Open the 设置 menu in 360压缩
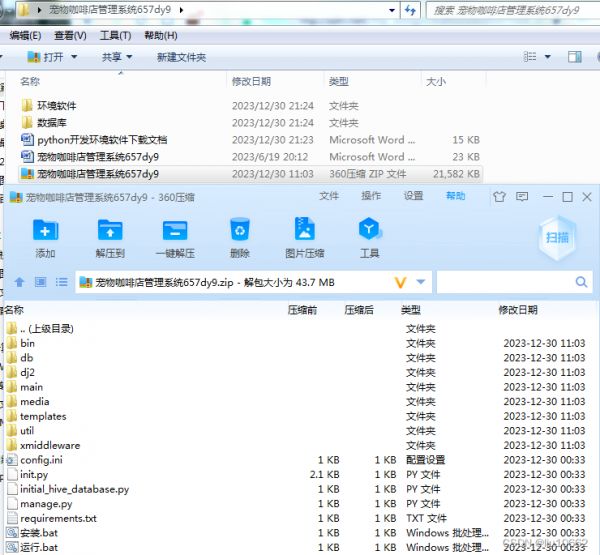Viewport: 600px width, 555px height. point(414,196)
